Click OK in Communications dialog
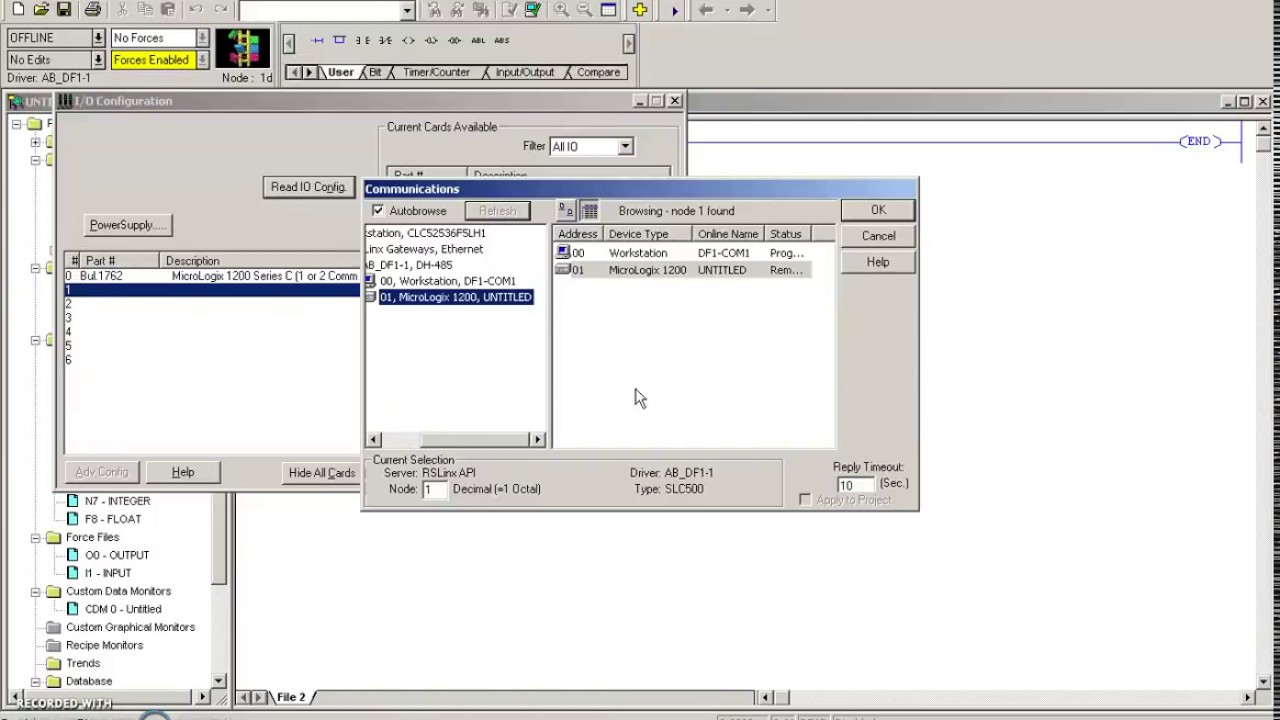1280x720 pixels. tap(878, 210)
